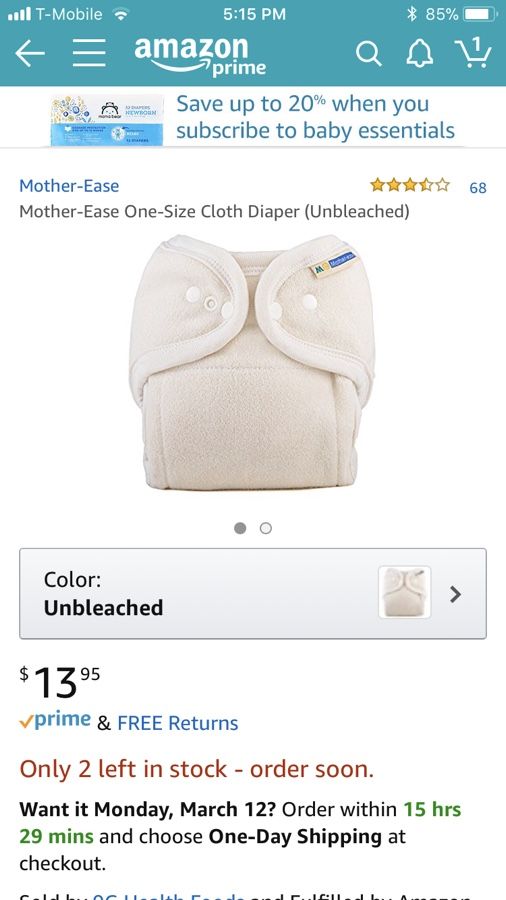Viewport: 506px width, 900px height.
Task: Open notifications bell icon
Action: 419,55
